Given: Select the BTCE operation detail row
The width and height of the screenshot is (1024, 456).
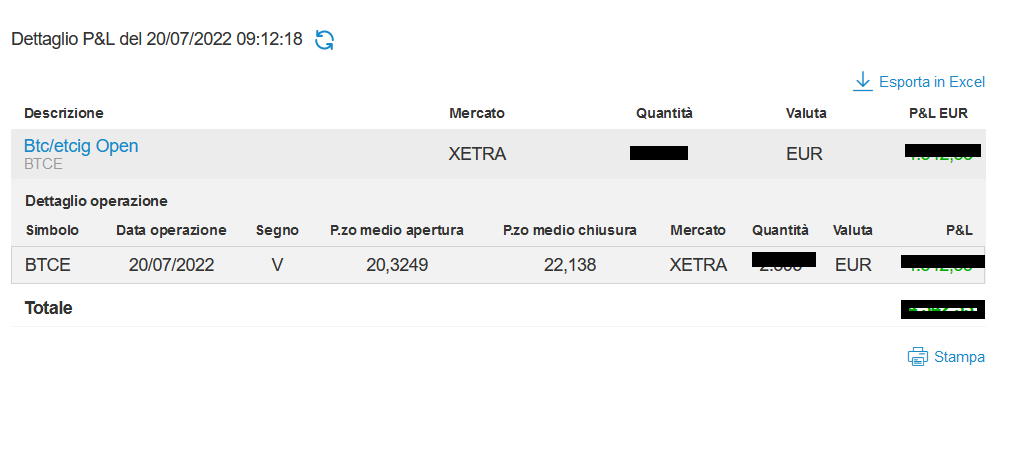Looking at the screenshot, I should coord(498,265).
